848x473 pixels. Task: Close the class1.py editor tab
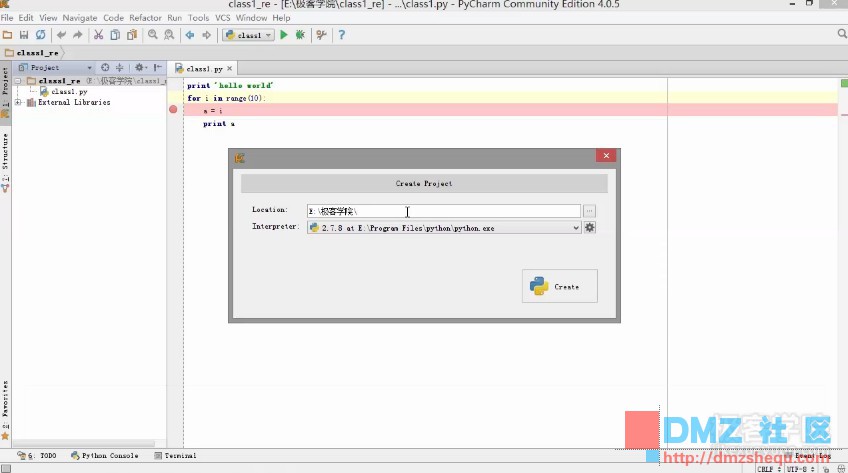pyautogui.click(x=230, y=69)
